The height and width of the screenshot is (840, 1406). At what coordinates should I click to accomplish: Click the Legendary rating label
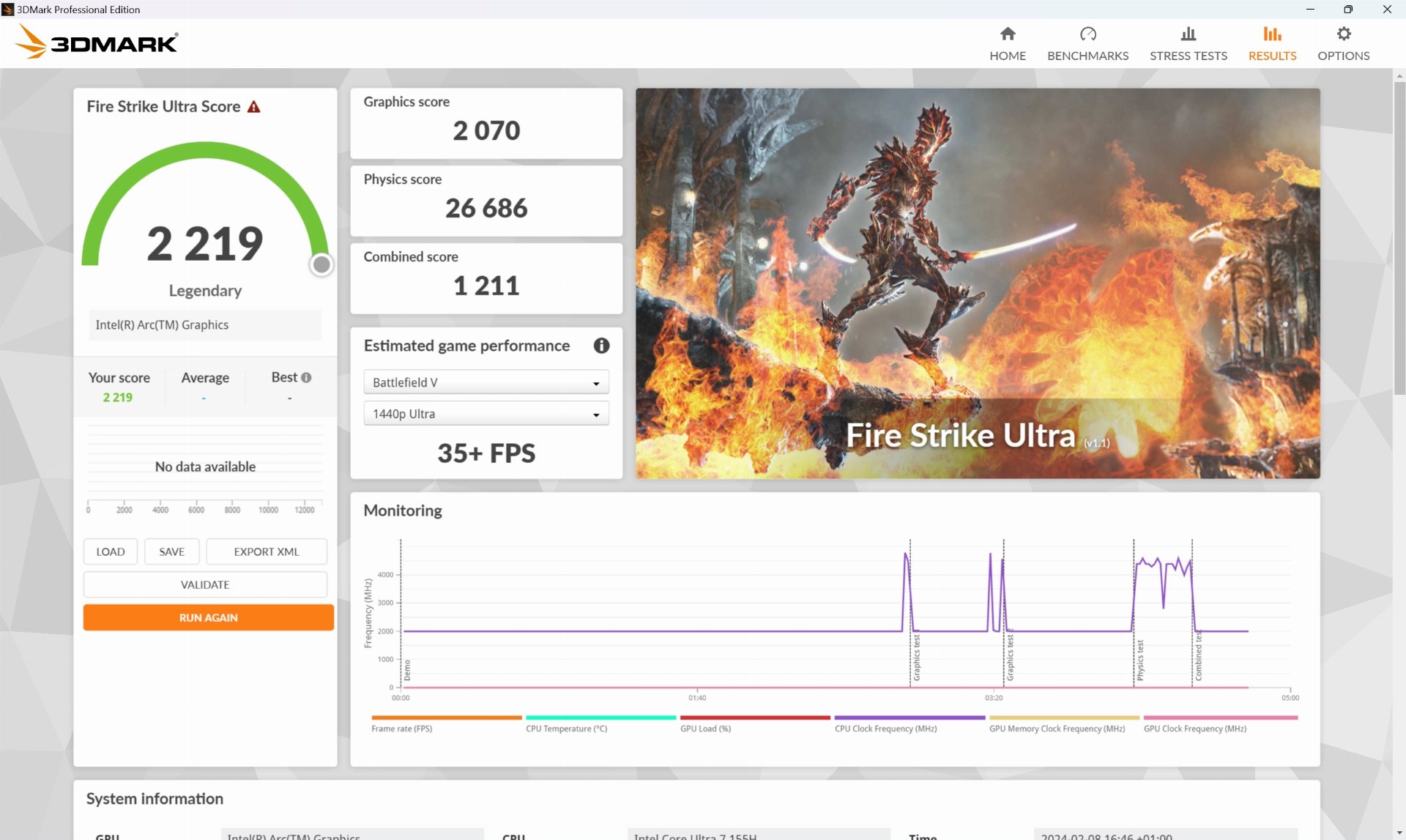tap(205, 291)
